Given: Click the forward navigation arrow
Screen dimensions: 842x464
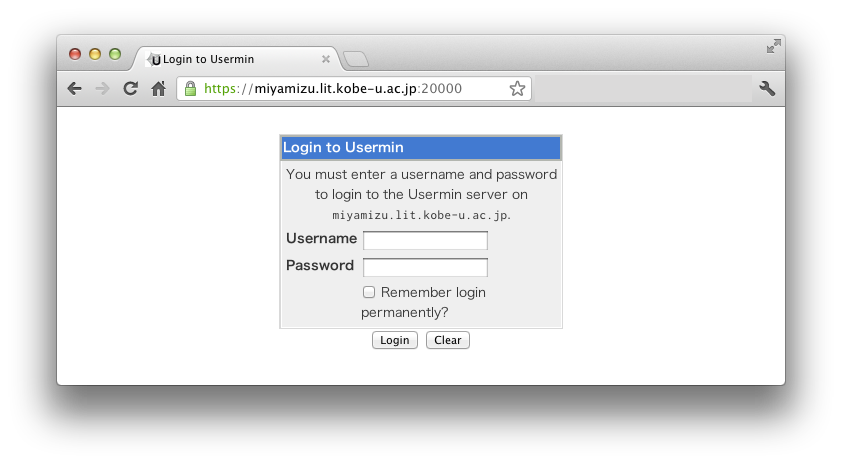Looking at the screenshot, I should tap(102, 89).
